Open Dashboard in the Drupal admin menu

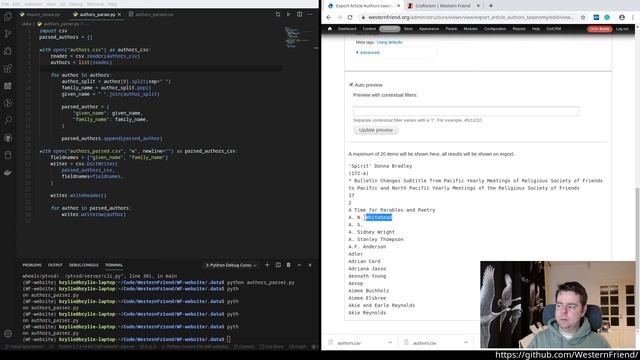tap(347, 29)
